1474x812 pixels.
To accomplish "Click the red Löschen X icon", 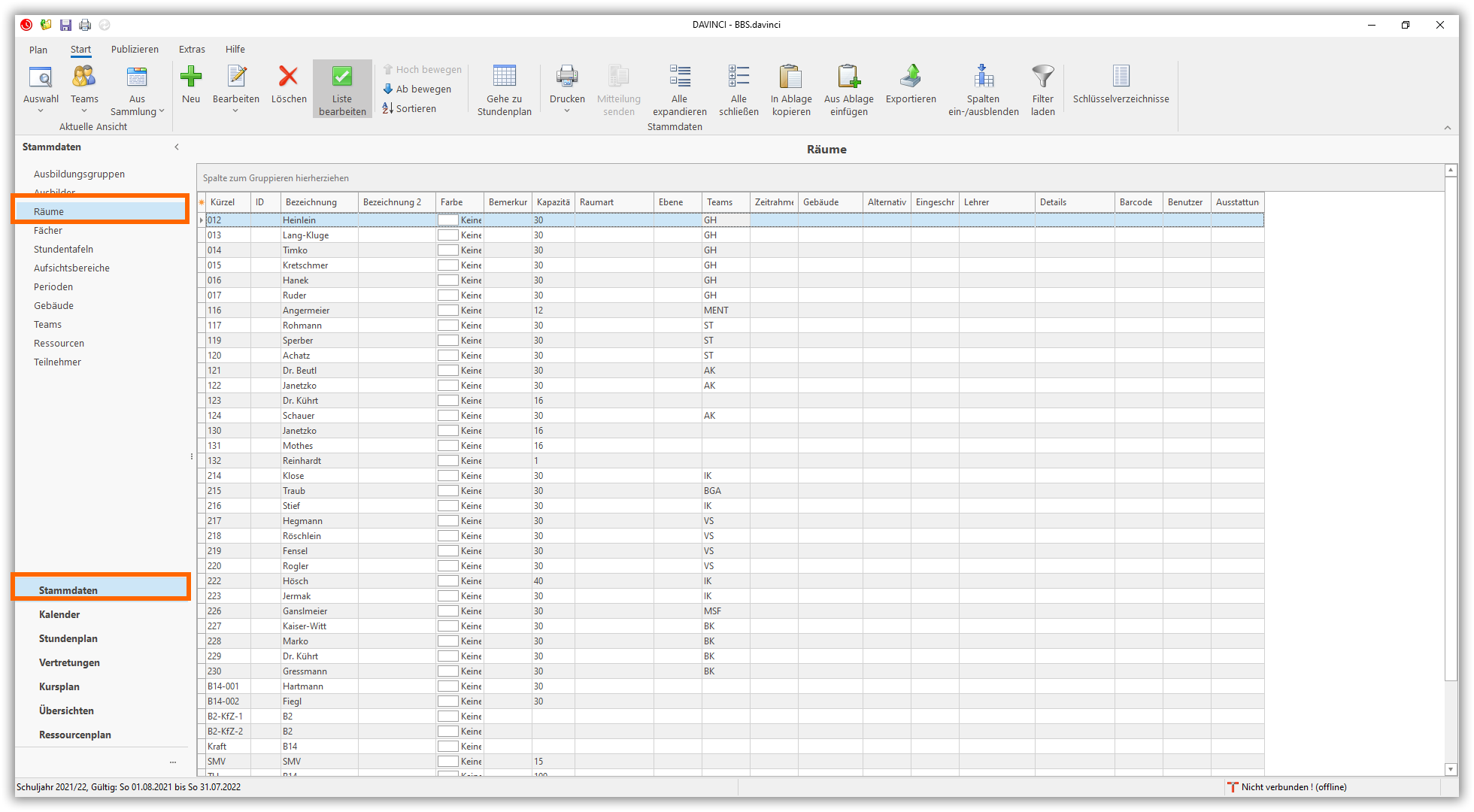I will point(288,76).
